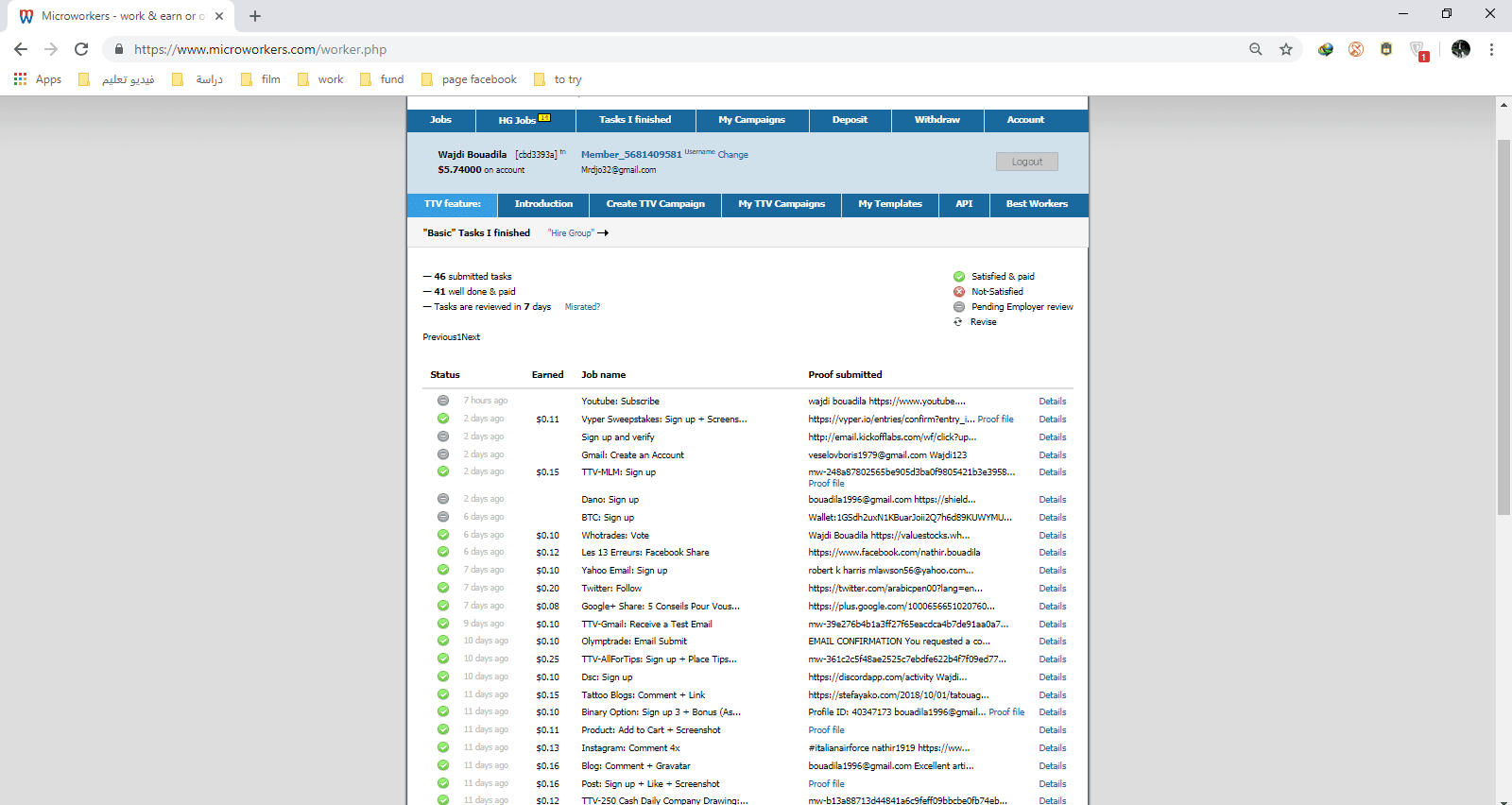Go back to the previous page

[21, 49]
